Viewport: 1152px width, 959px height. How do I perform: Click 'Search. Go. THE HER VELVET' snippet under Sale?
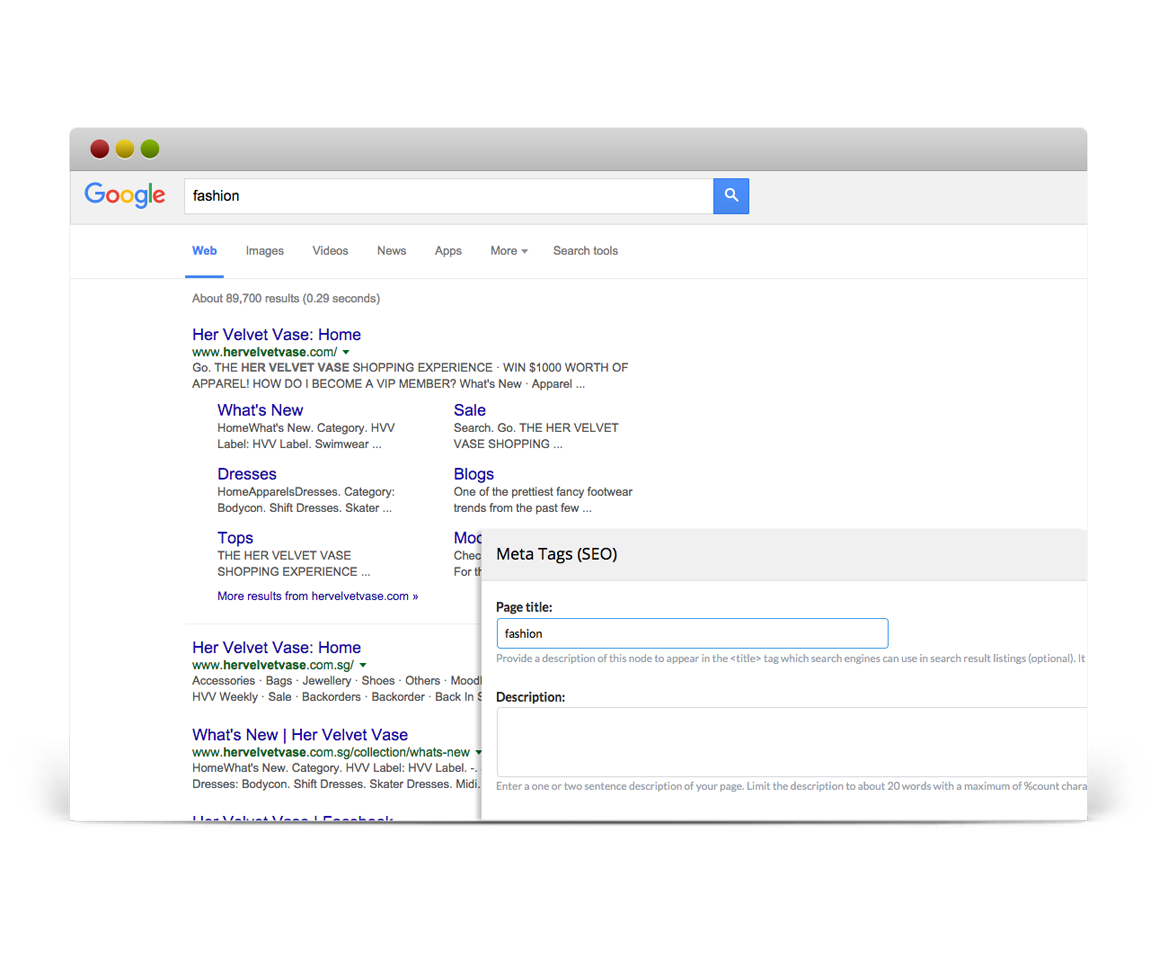pyautogui.click(x=536, y=428)
